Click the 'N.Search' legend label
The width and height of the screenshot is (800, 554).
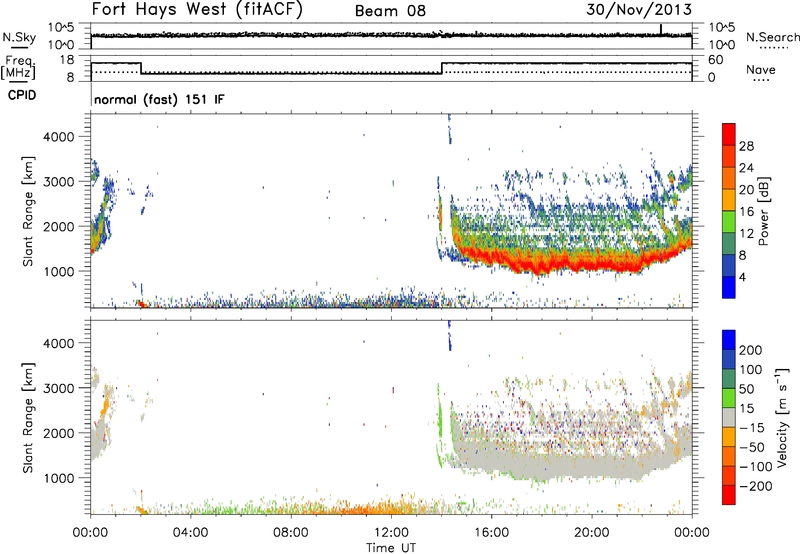coord(772,37)
